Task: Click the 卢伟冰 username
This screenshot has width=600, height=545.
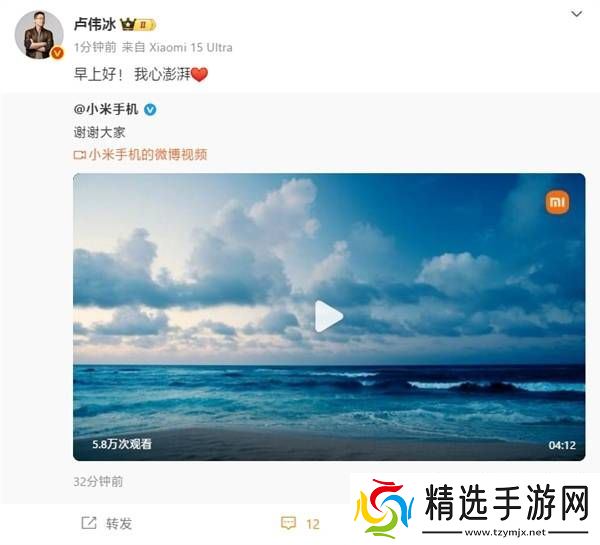Action: pyautogui.click(x=95, y=24)
